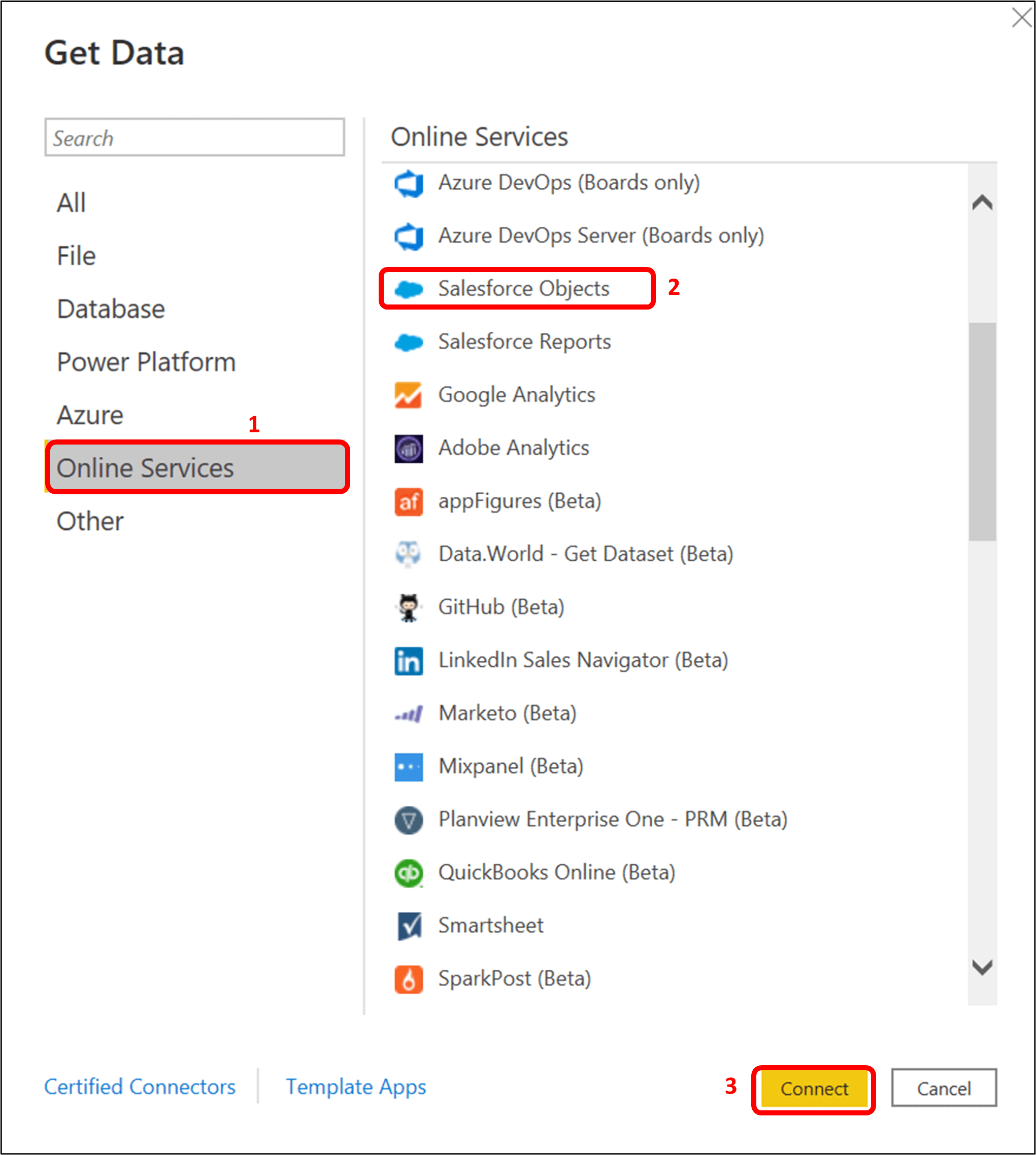Open the Certified Connectors link
The height and width of the screenshot is (1155, 1036).
pos(141,1086)
